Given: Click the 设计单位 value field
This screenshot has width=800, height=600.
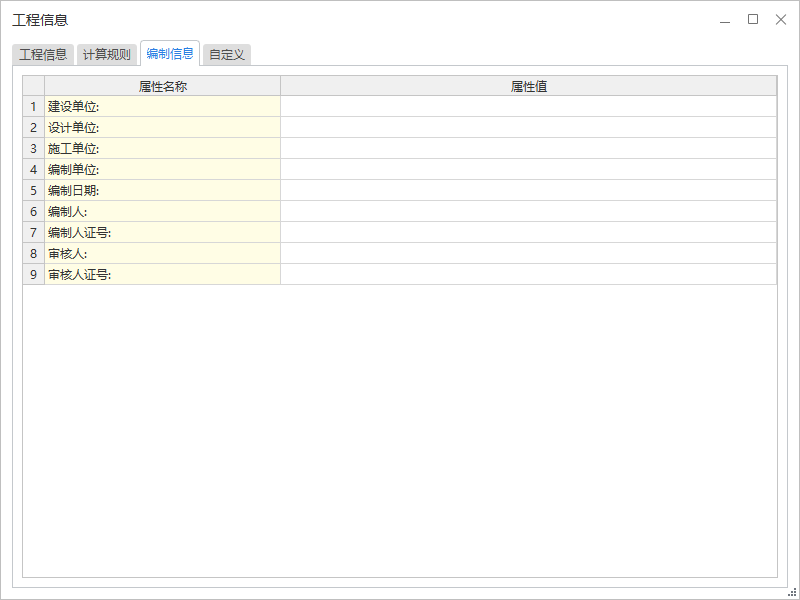Looking at the screenshot, I should pyautogui.click(x=529, y=127).
